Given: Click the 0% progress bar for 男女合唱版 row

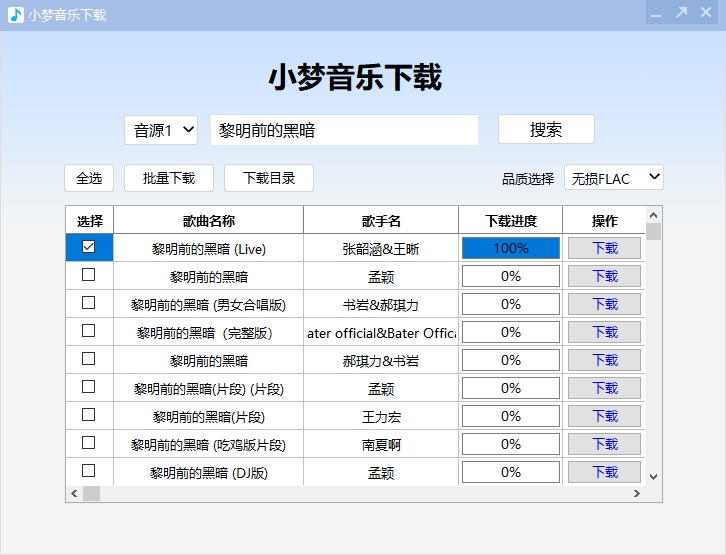Looking at the screenshot, I should pos(511,304).
